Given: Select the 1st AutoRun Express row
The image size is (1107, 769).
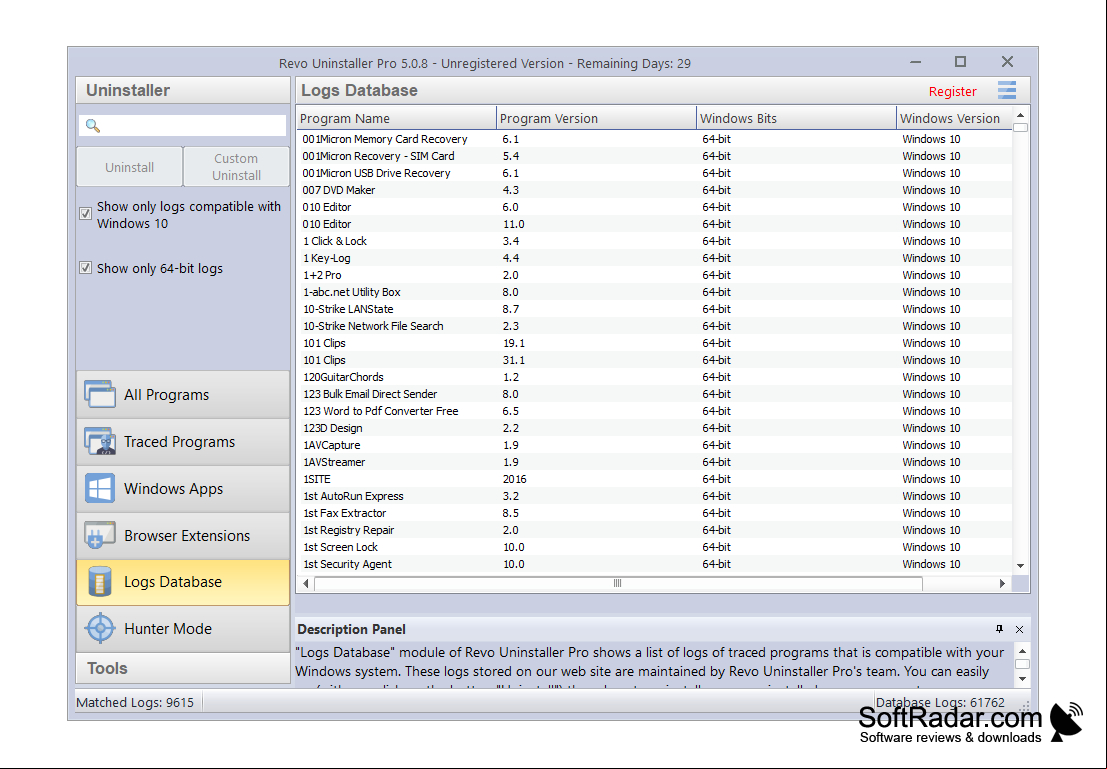Looking at the screenshot, I should tap(654, 496).
